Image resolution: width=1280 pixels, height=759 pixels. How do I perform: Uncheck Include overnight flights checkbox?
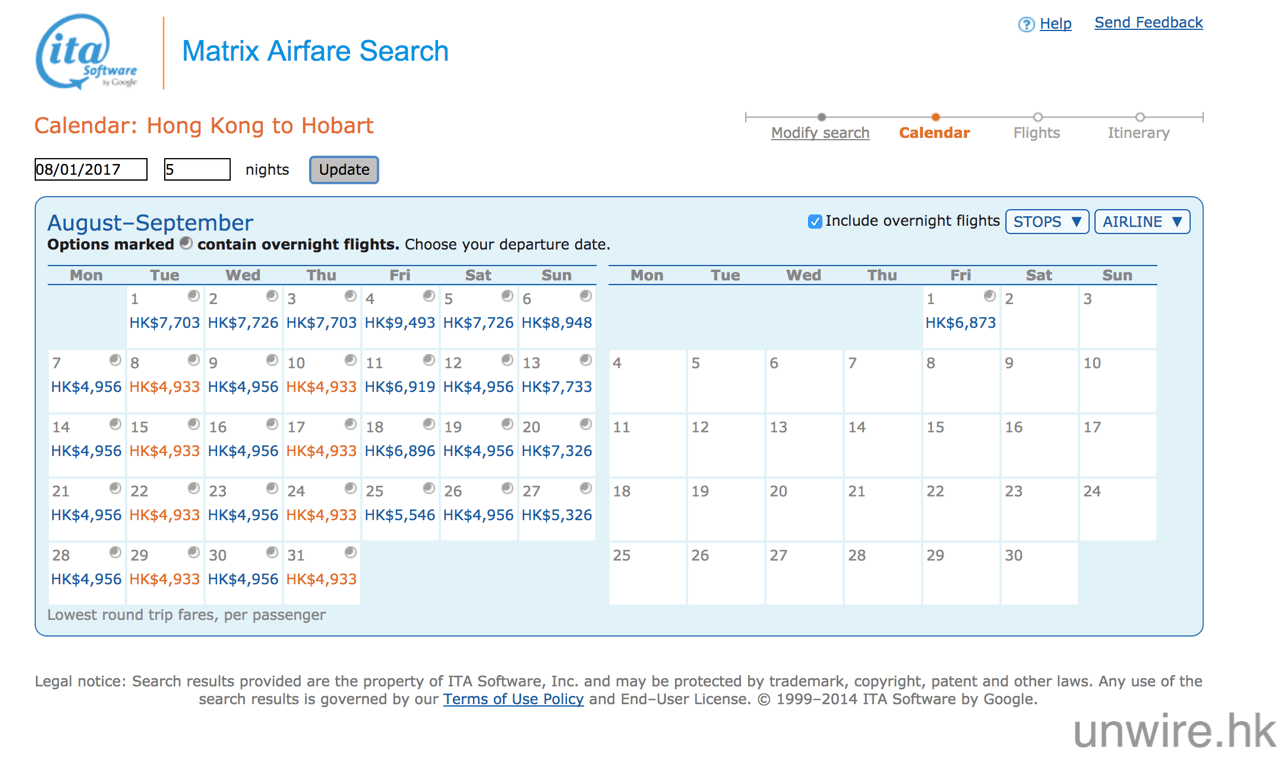click(814, 222)
